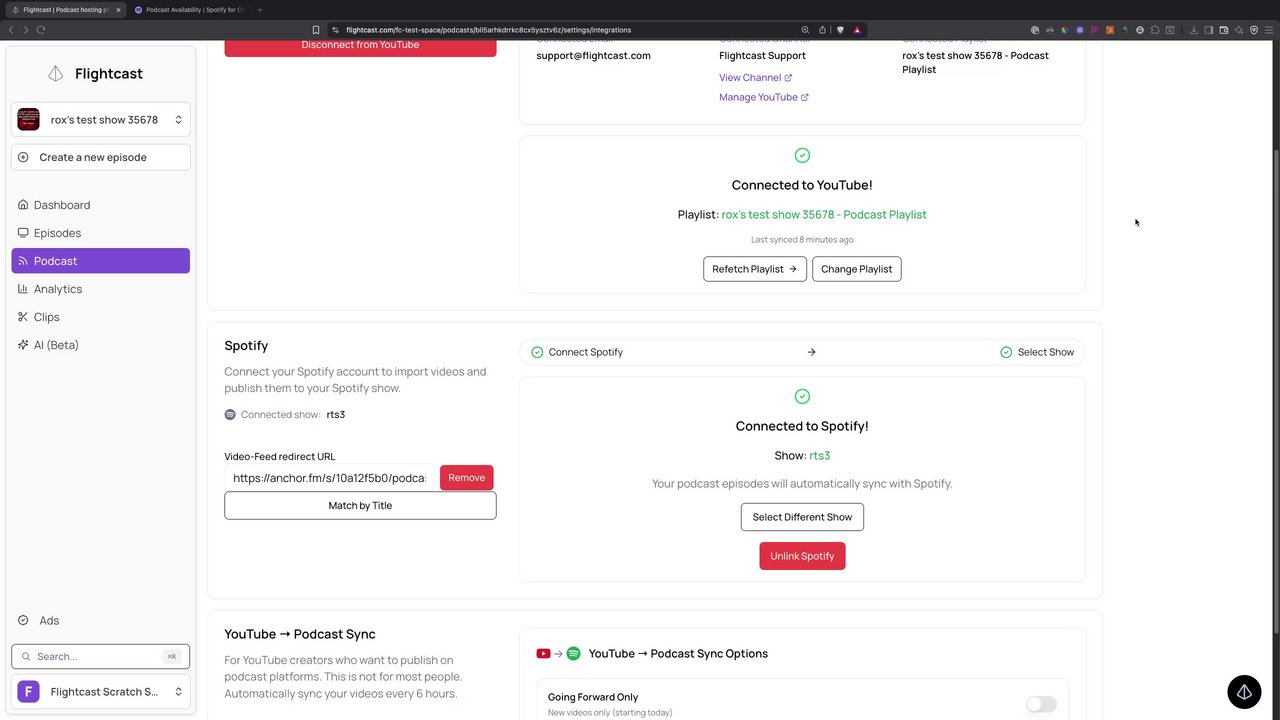Viewport: 1280px width, 720px height.
Task: Click Unlink Spotify button
Action: click(x=802, y=556)
